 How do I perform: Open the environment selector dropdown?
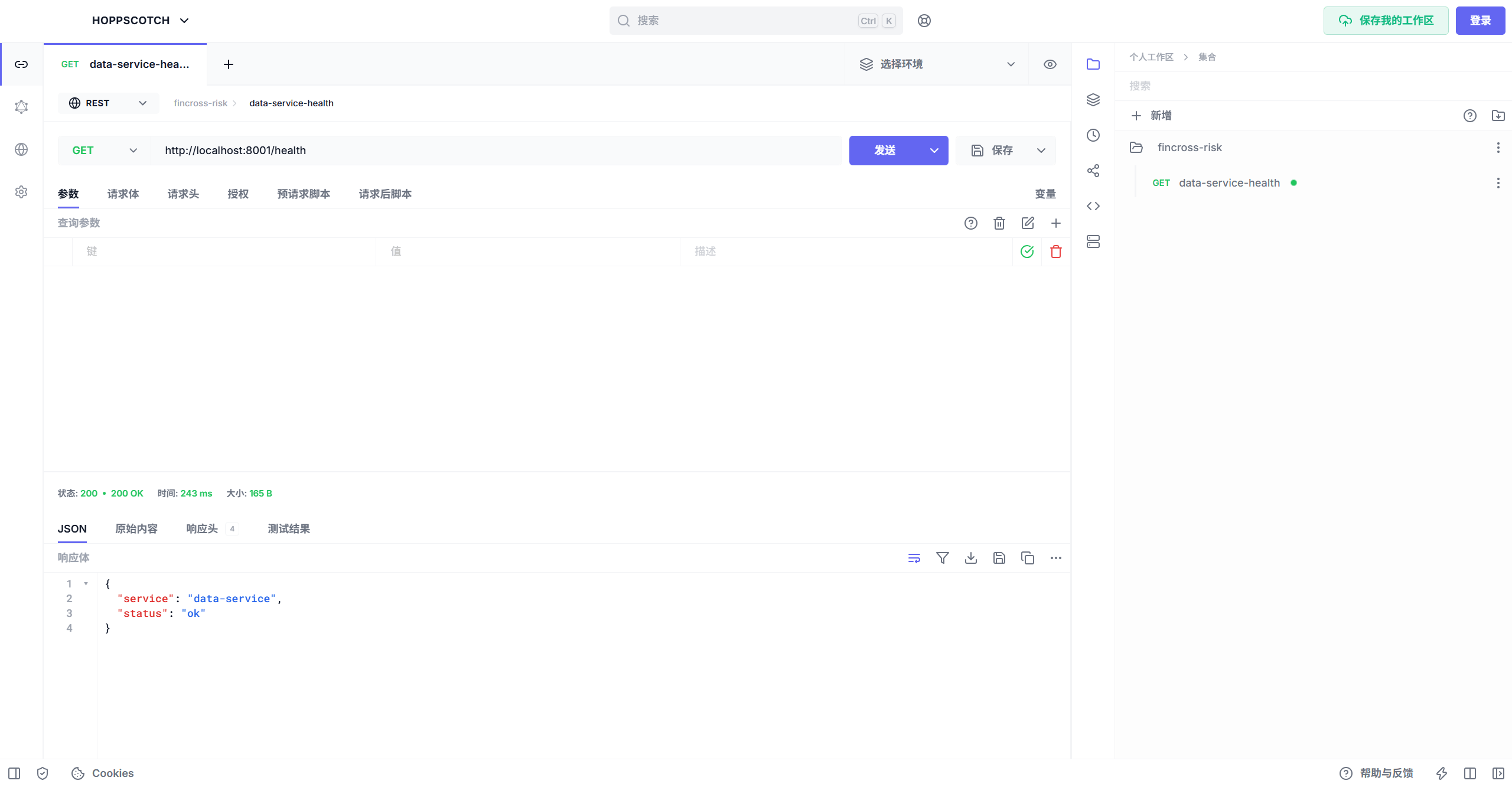(937, 64)
